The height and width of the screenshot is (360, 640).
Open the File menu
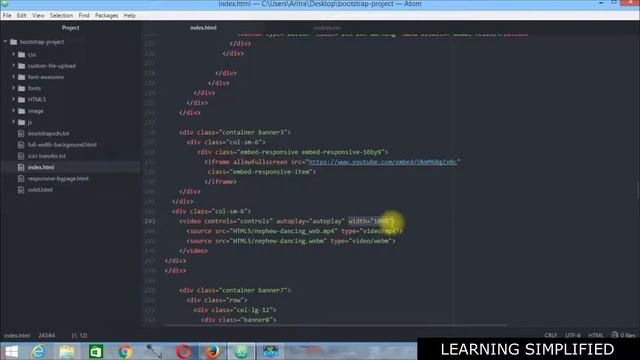point(7,16)
